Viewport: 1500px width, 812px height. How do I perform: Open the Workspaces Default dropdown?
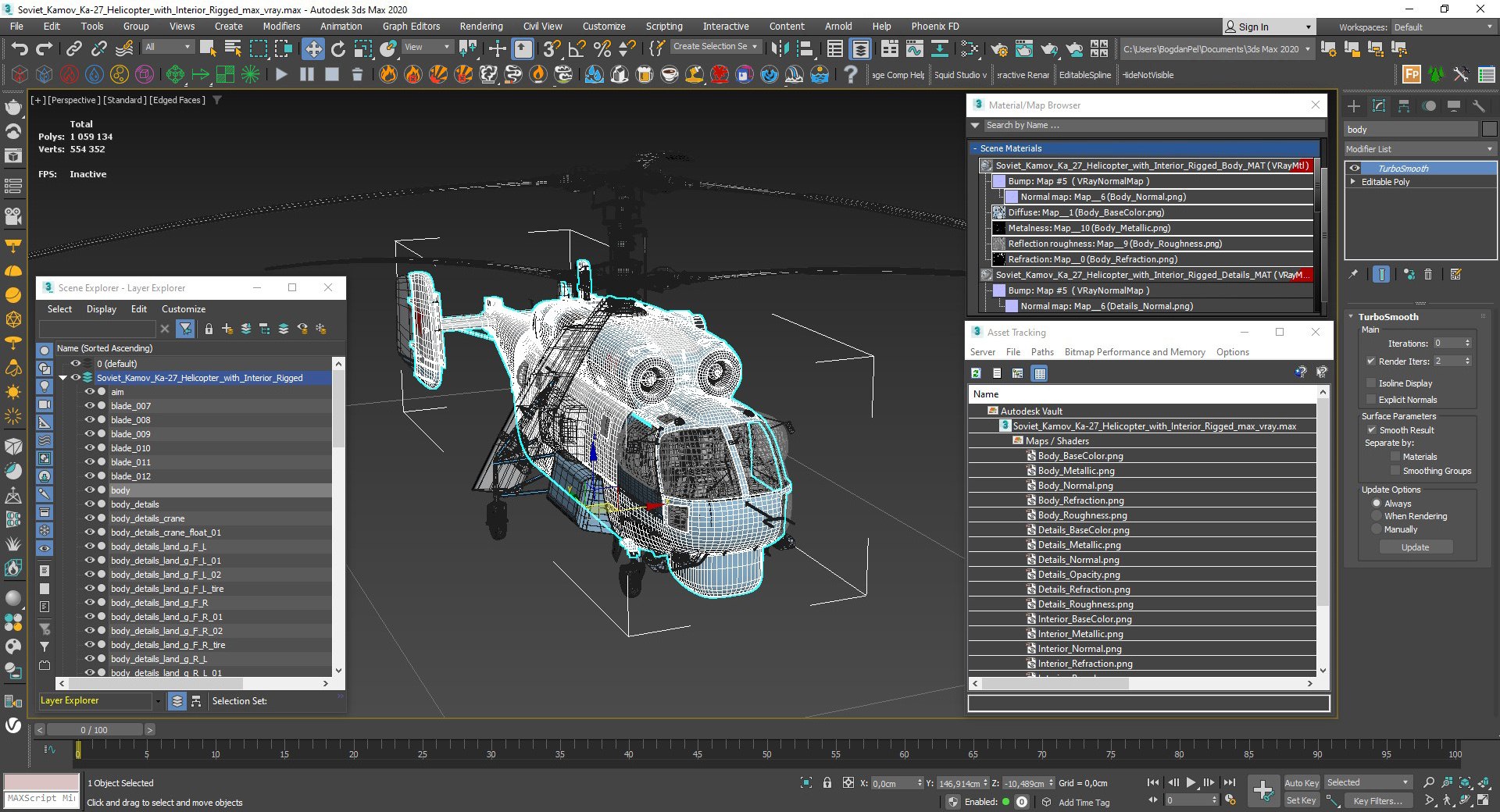[x=1443, y=27]
